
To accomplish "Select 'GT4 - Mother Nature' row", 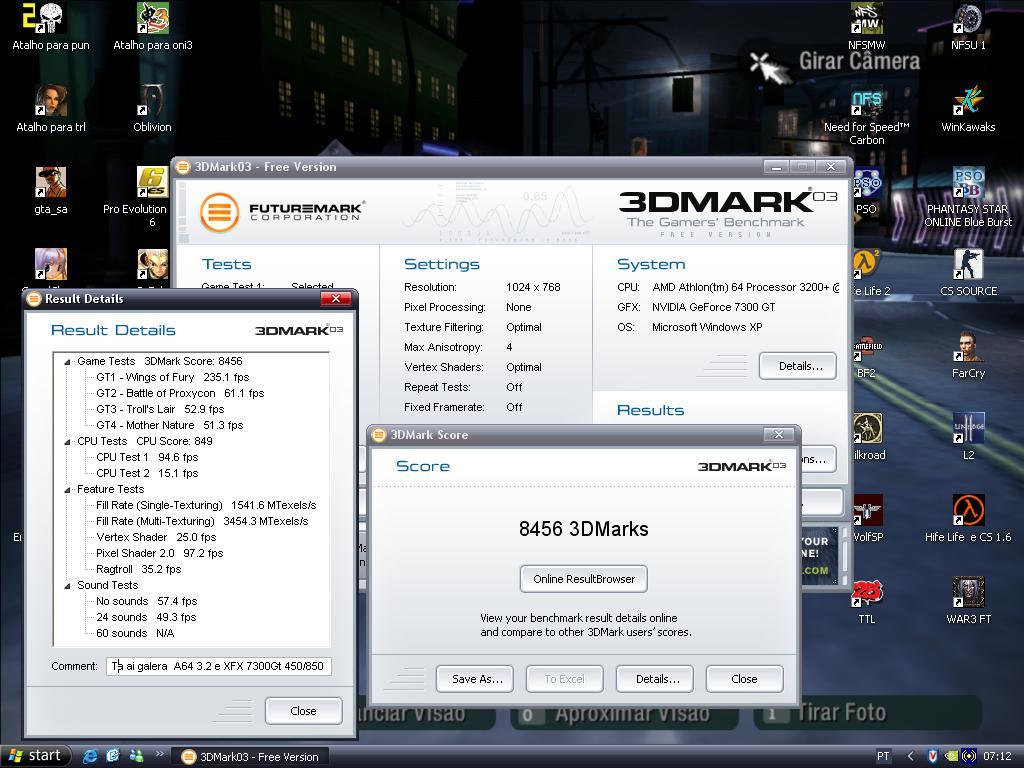I will [x=170, y=425].
